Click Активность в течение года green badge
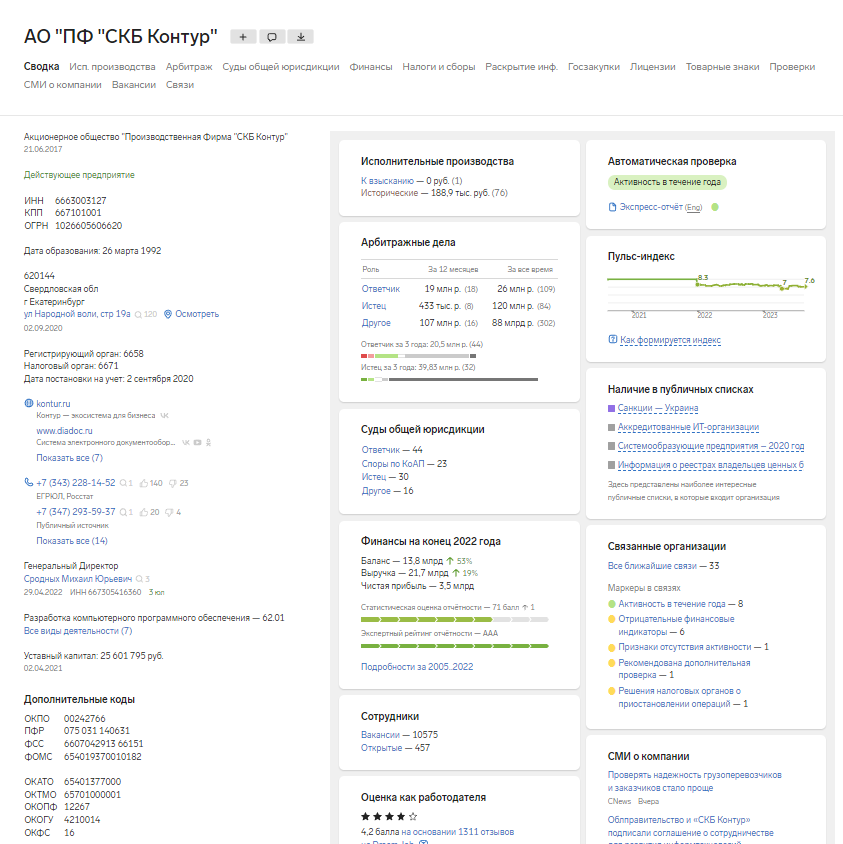843x844 pixels. point(667,182)
